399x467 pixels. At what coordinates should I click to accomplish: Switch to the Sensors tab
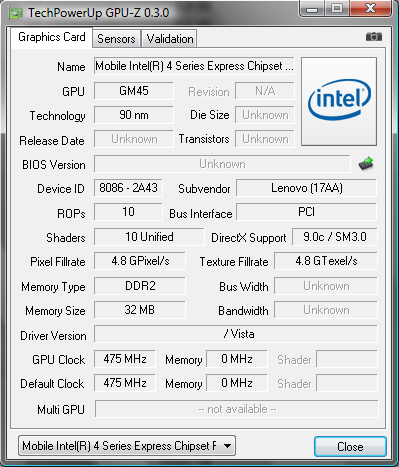click(116, 39)
